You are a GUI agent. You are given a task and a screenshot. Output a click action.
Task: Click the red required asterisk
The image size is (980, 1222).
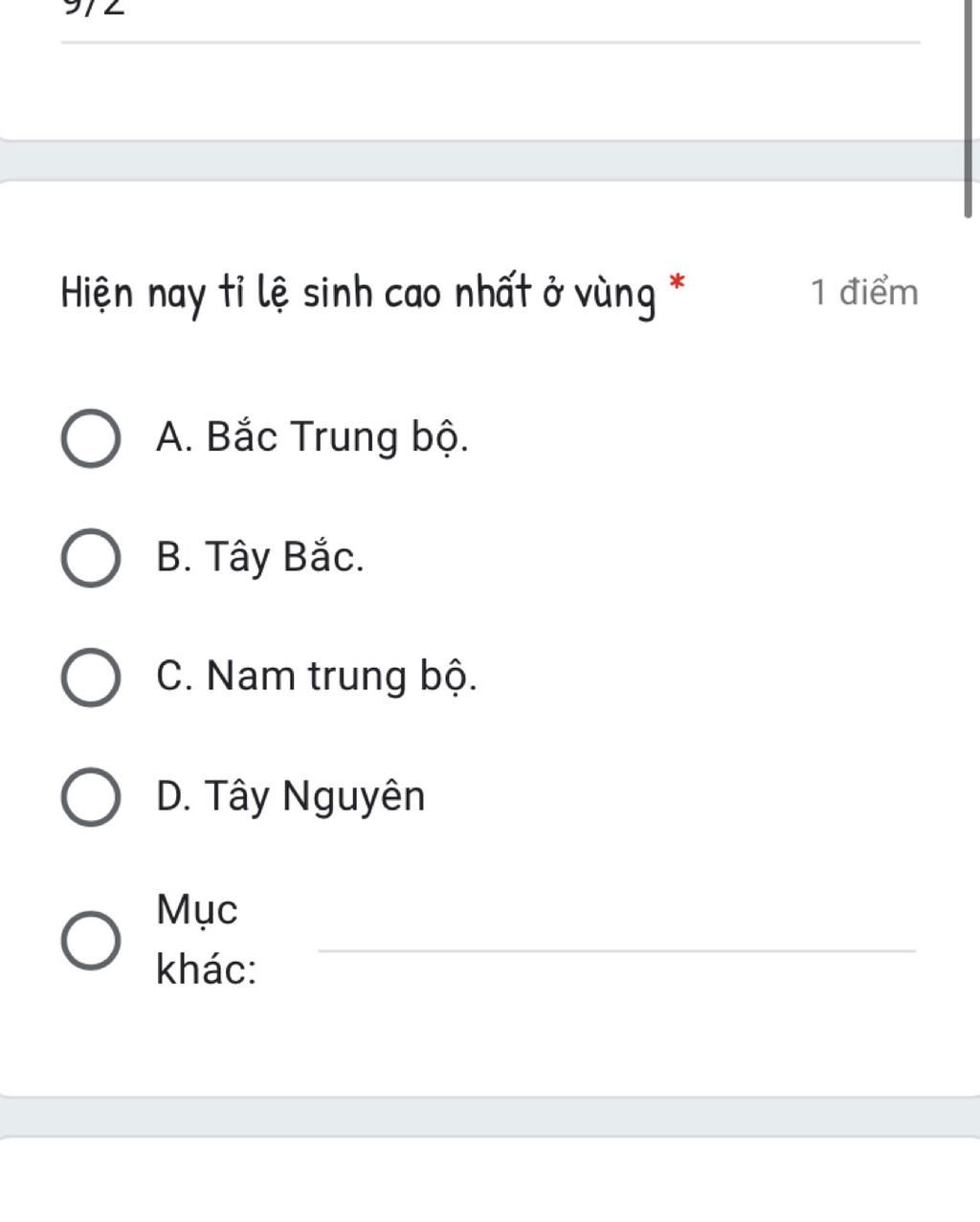[x=677, y=281]
